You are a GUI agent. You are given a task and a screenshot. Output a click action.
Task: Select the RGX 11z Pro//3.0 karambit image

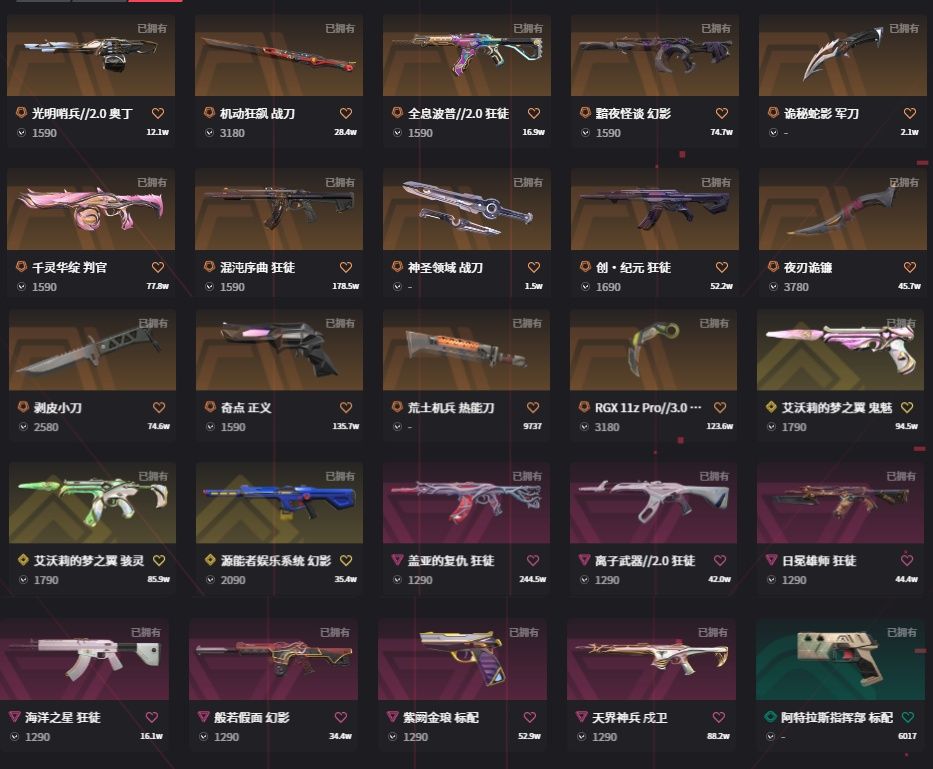[x=653, y=349]
